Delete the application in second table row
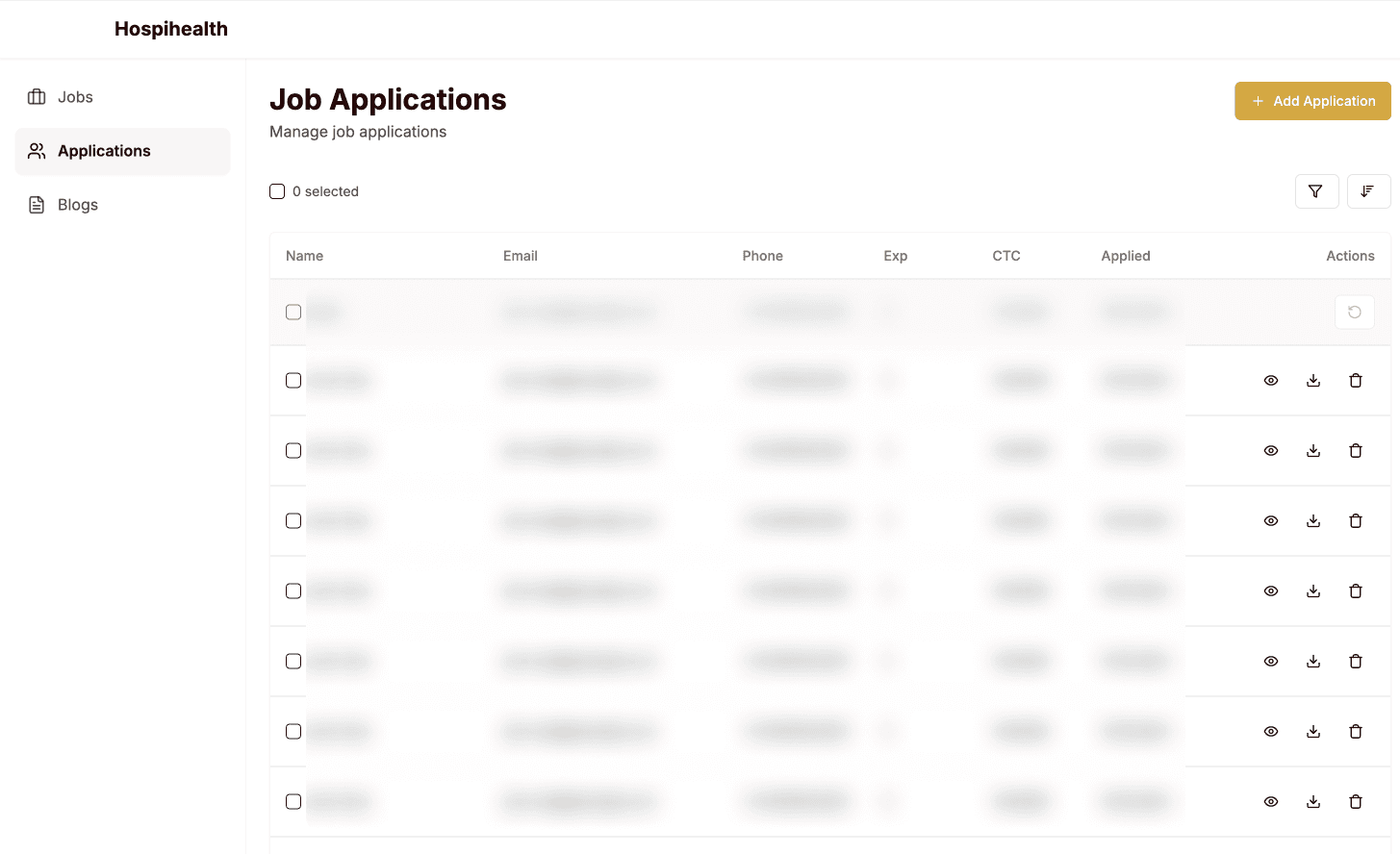The height and width of the screenshot is (854, 1400). click(1355, 381)
